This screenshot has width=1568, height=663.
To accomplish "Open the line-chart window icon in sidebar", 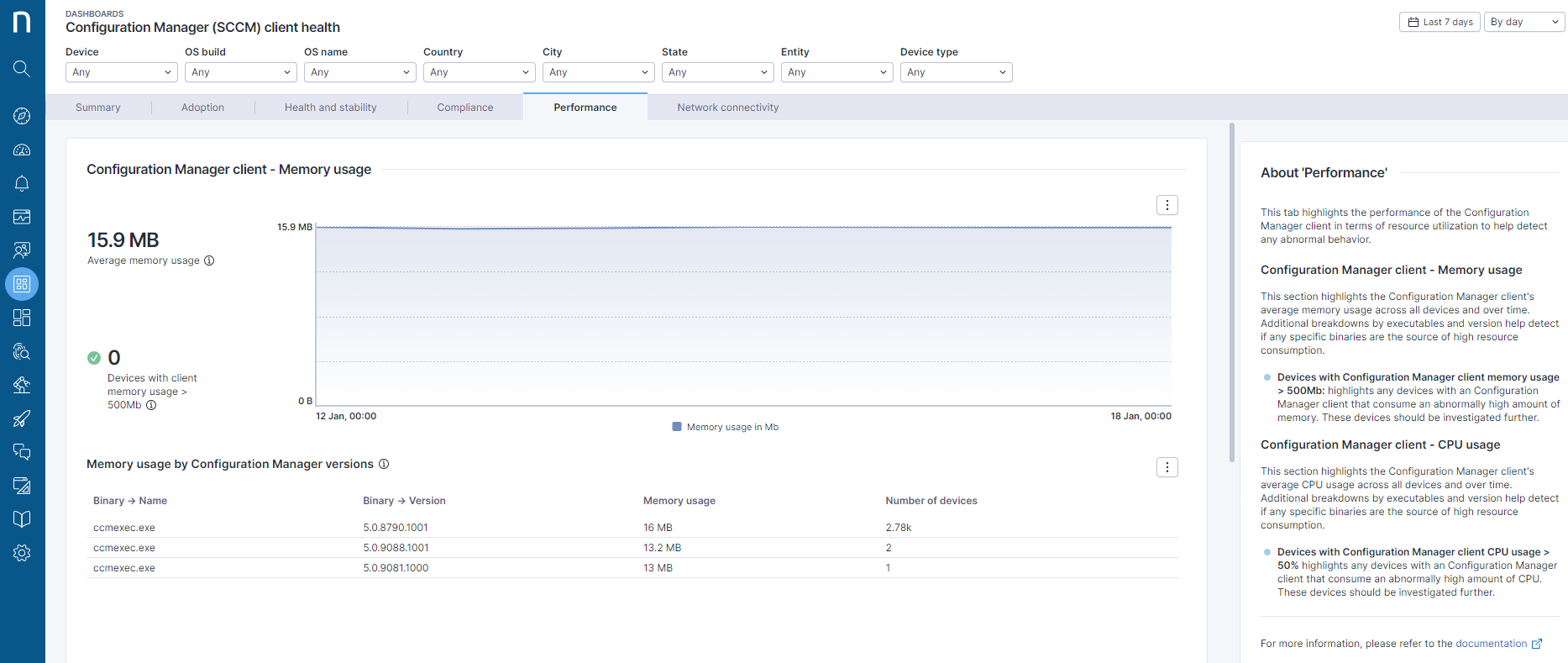I will coord(22,217).
